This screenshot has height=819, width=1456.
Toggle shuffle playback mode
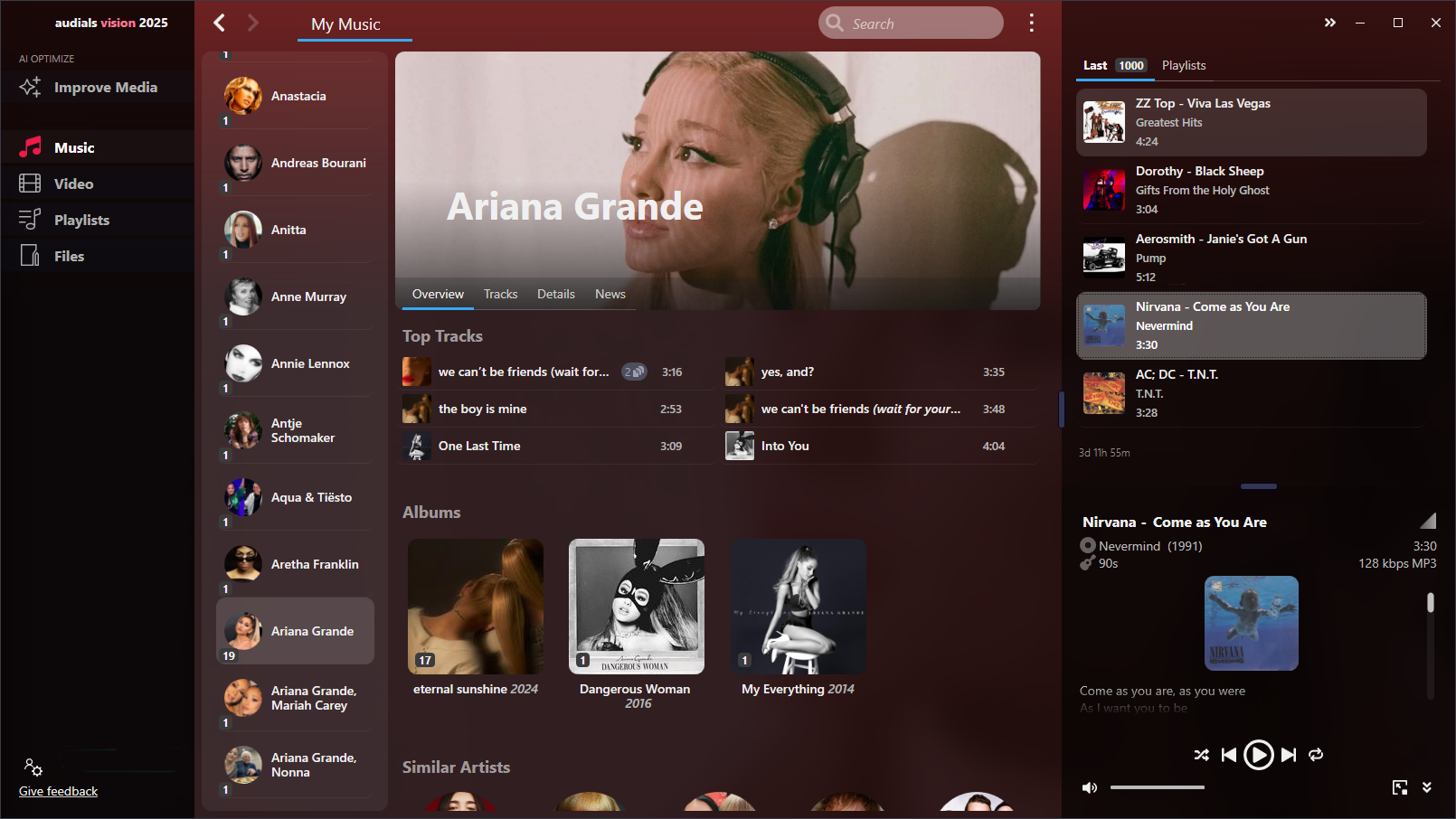(x=1201, y=755)
